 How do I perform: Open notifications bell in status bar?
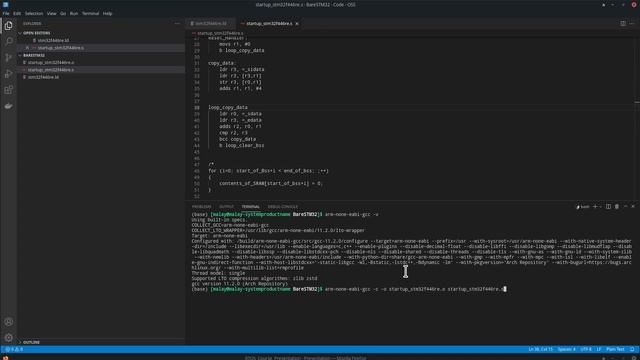pos(632,349)
